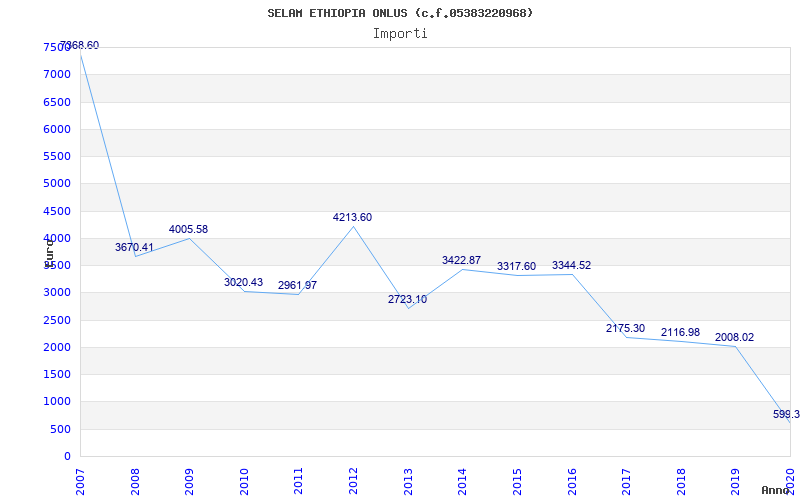
Task: Click the 2961.97 data label
Action: pyautogui.click(x=297, y=286)
